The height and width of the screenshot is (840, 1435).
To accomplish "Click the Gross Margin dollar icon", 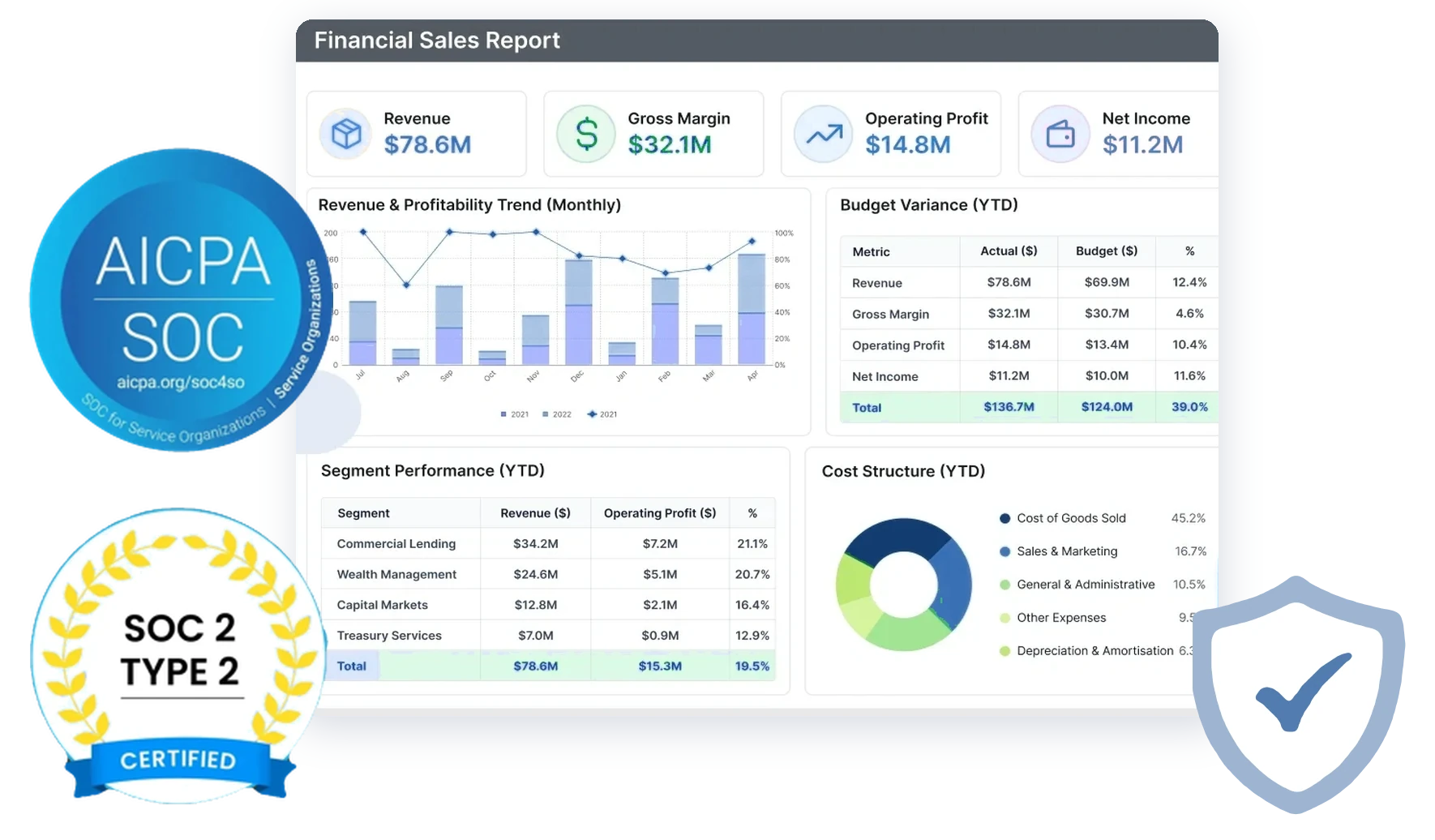I will 586,134.
